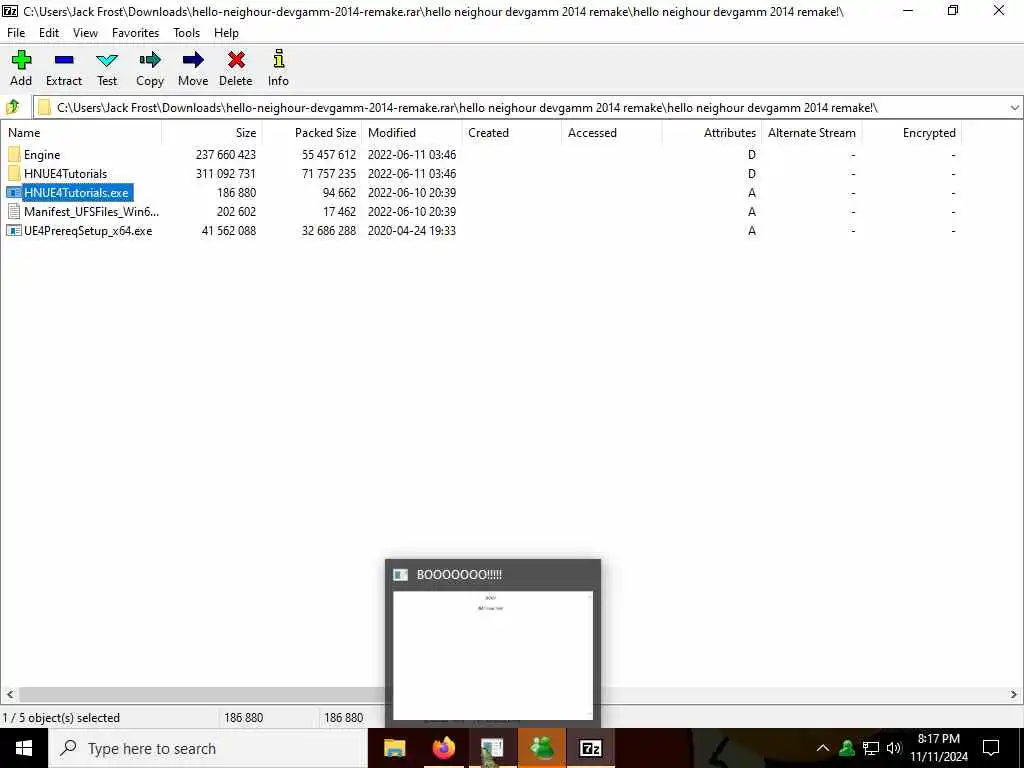Sort by Alternate Stream column header
This screenshot has height=768, width=1024.
(x=812, y=133)
